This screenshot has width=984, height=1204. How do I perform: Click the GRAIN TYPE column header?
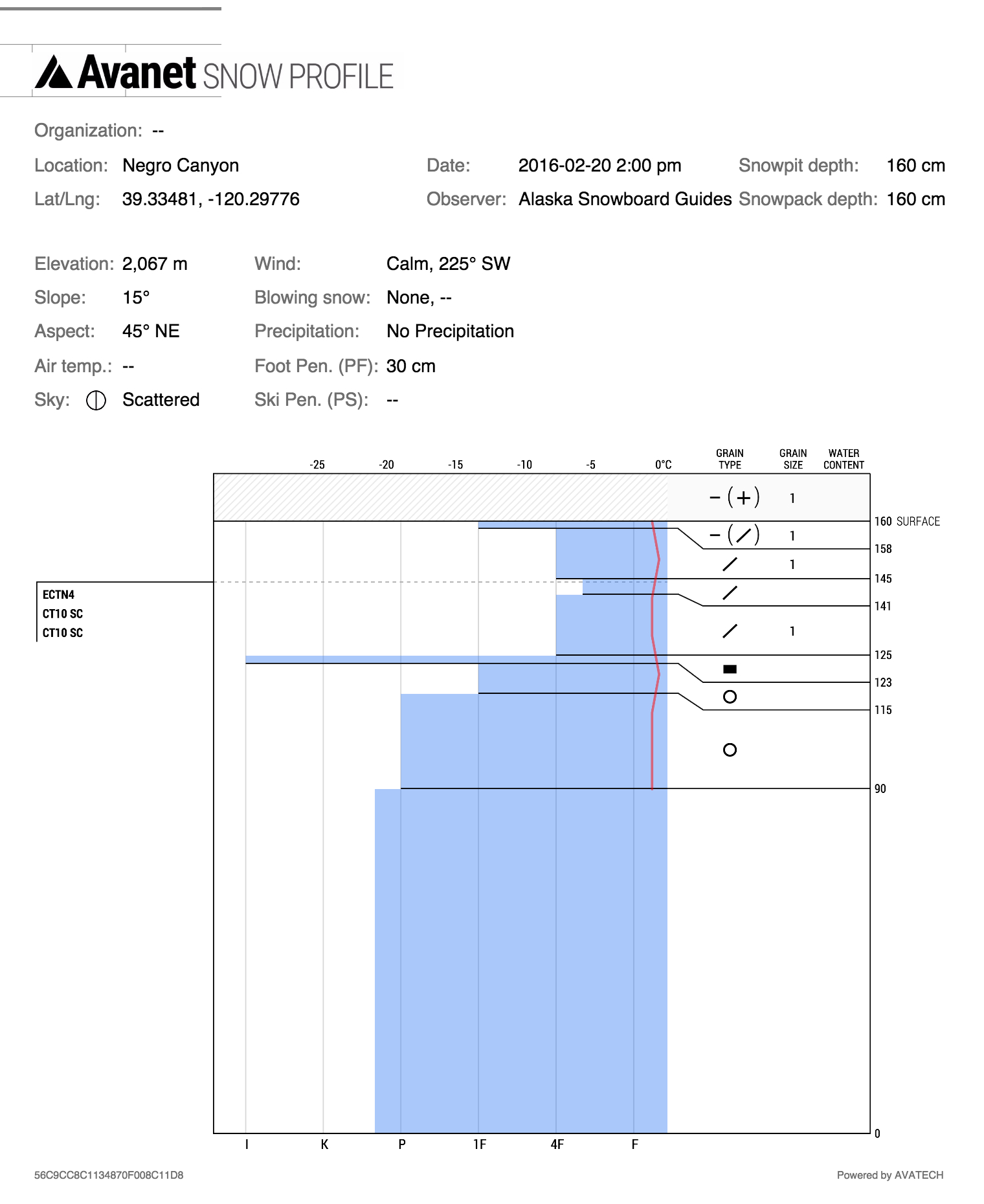(730, 459)
